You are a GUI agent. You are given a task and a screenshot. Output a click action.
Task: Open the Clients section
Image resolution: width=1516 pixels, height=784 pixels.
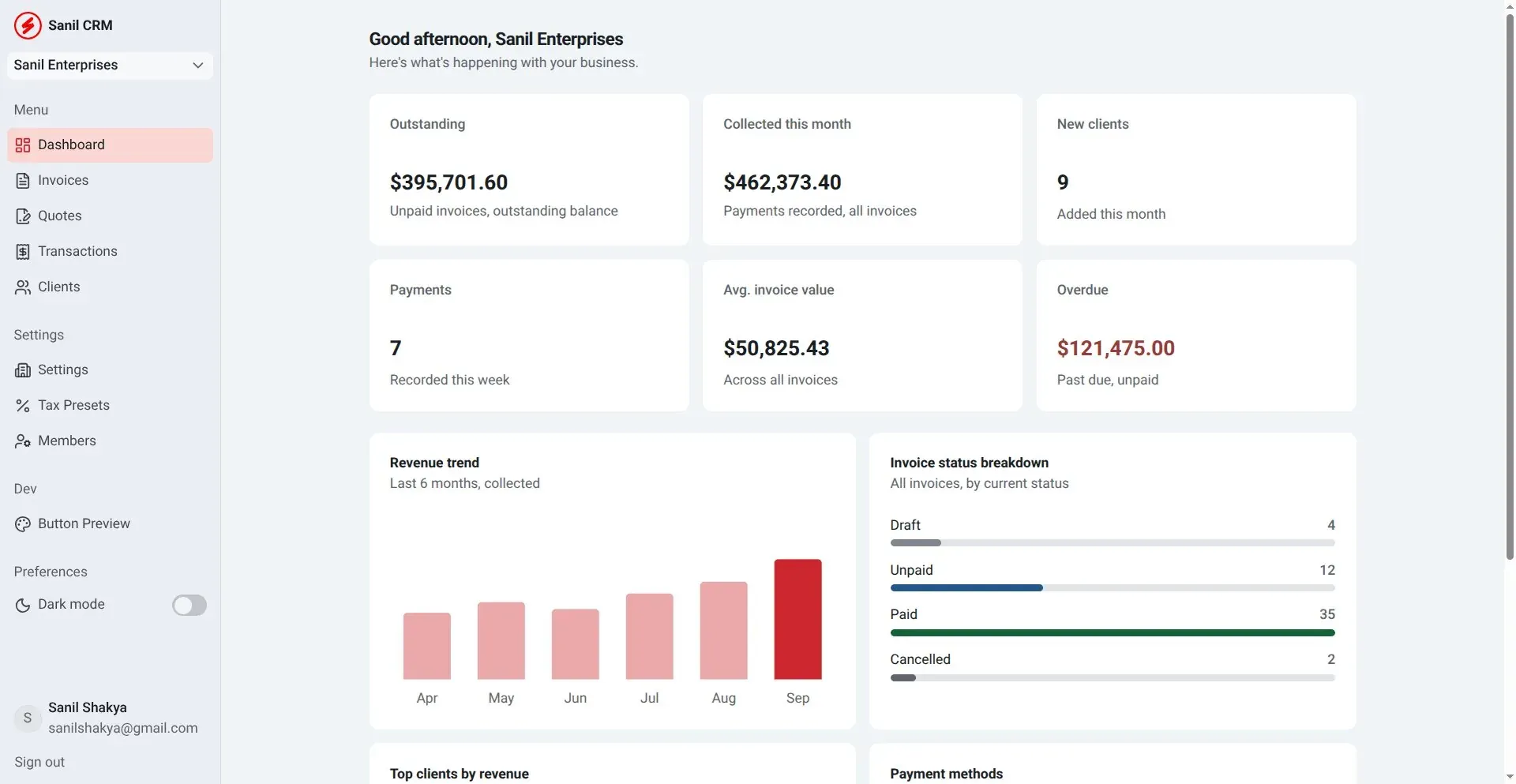click(110, 287)
